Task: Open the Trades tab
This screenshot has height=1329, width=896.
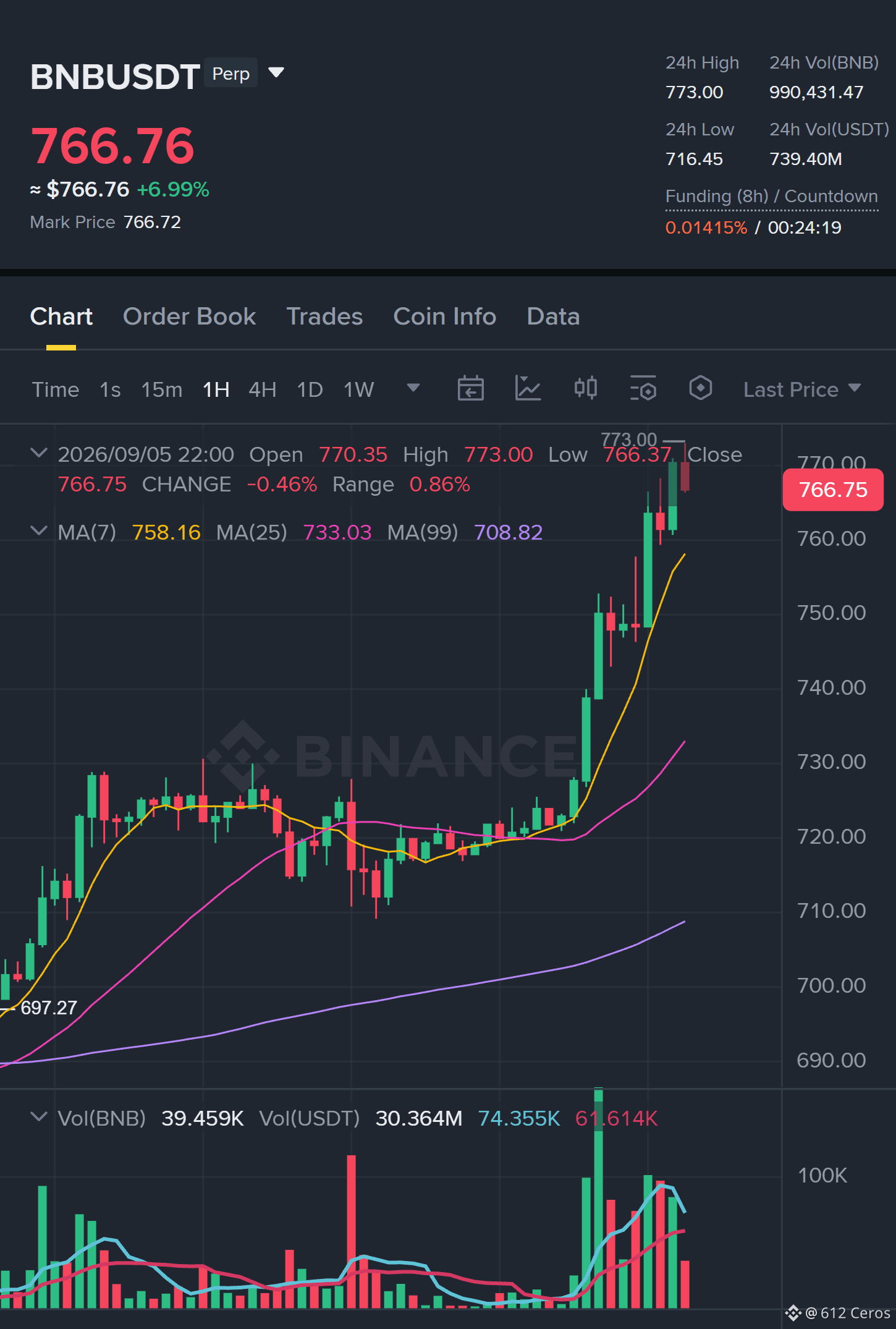Action: [324, 316]
